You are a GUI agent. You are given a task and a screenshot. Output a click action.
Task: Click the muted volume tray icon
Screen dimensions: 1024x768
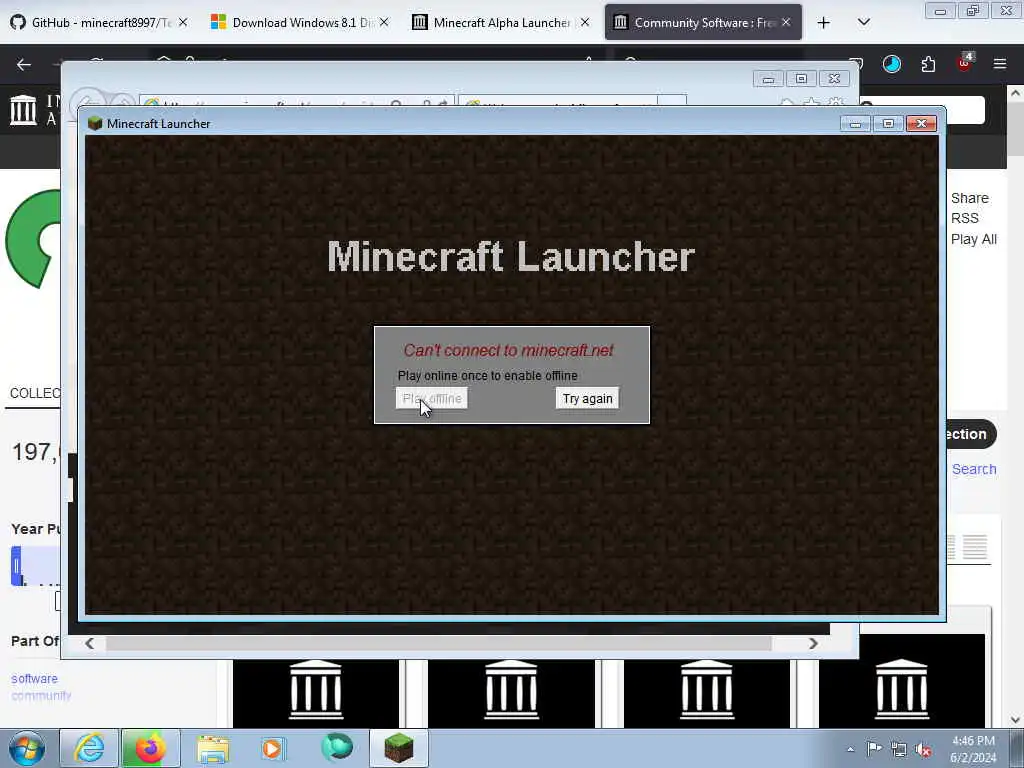point(923,750)
